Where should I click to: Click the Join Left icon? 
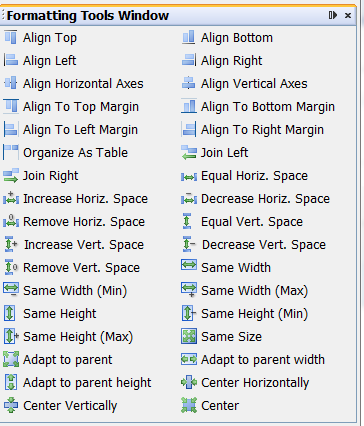pyautogui.click(x=189, y=152)
